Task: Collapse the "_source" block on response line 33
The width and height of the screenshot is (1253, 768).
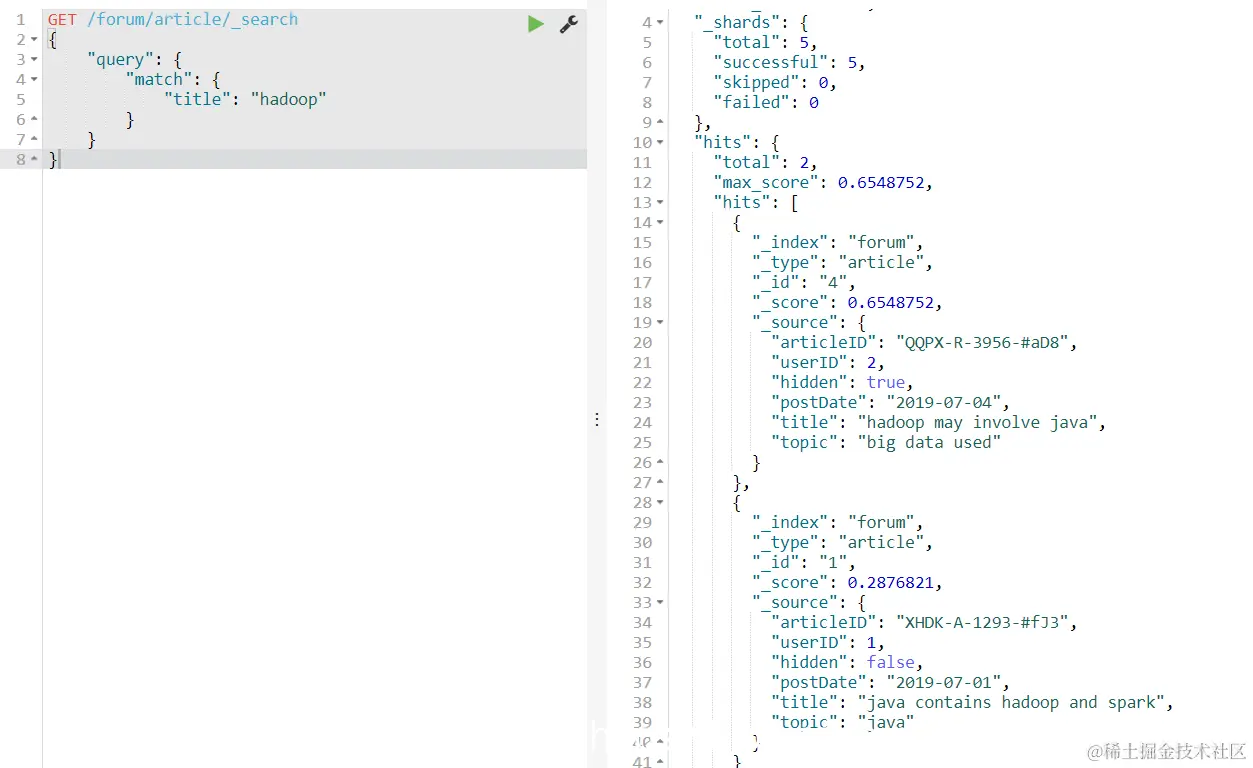Action: [660, 602]
